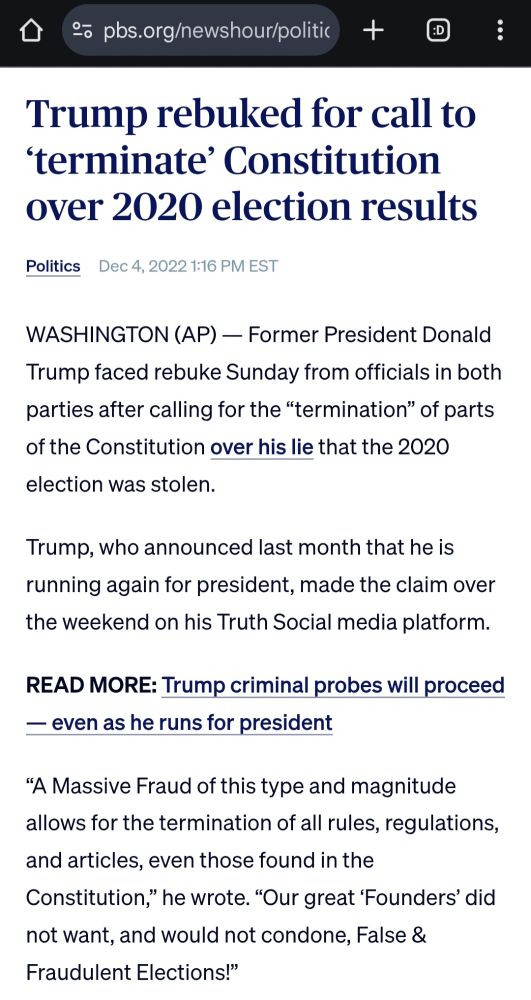Tap the browser home icon
The width and height of the screenshot is (531, 1000).
32,30
